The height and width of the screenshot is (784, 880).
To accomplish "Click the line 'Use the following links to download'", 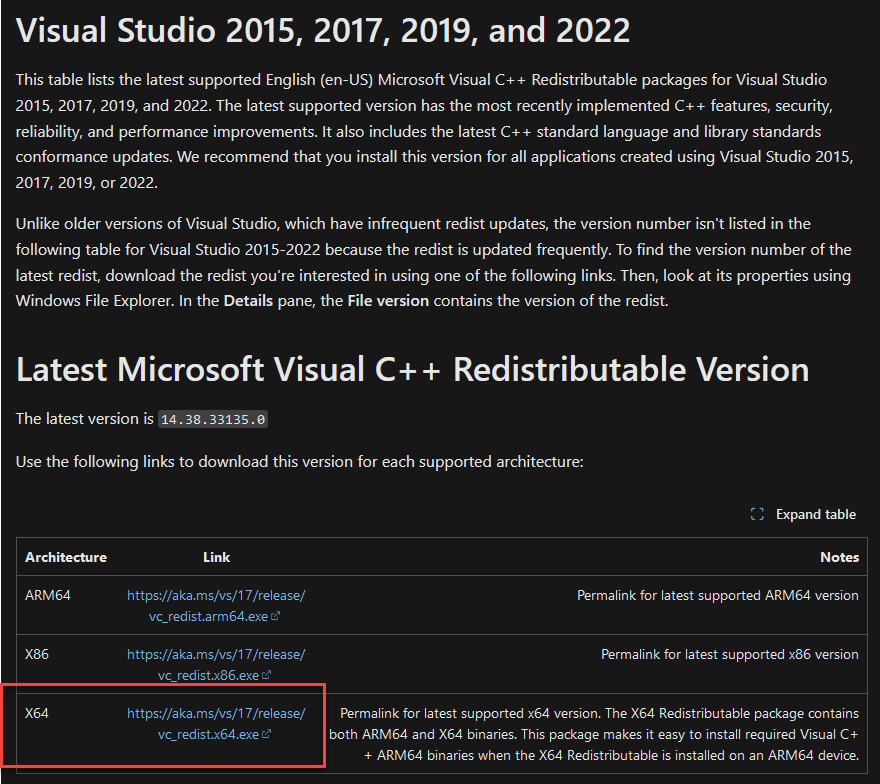I will pos(300,462).
